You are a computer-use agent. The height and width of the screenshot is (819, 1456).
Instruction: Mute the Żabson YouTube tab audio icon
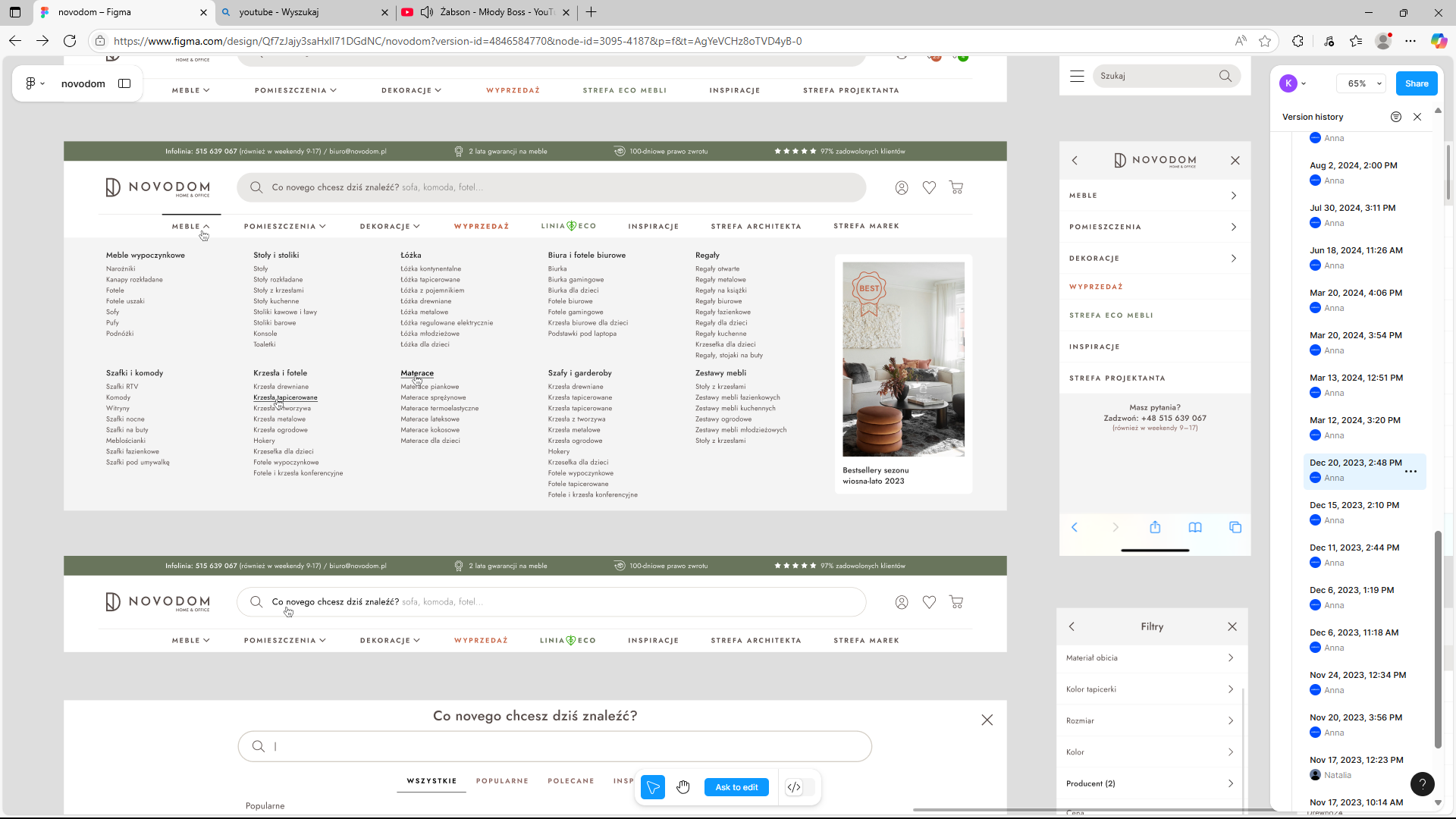(427, 12)
